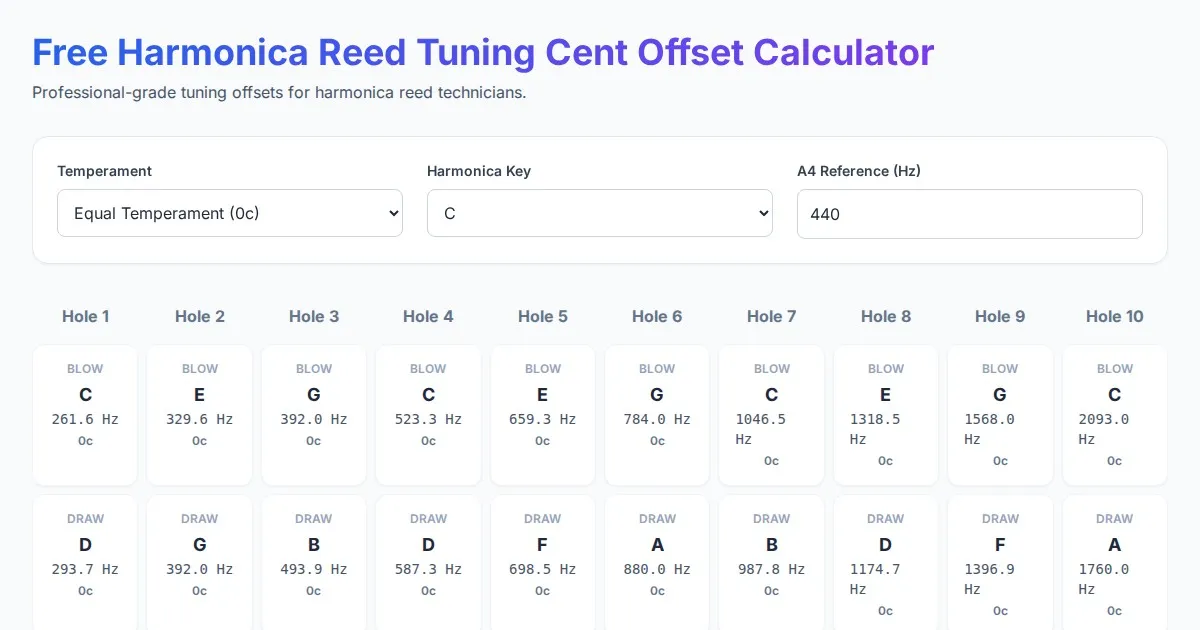Click the Hole 7 column header
1200x630 pixels.
[771, 316]
